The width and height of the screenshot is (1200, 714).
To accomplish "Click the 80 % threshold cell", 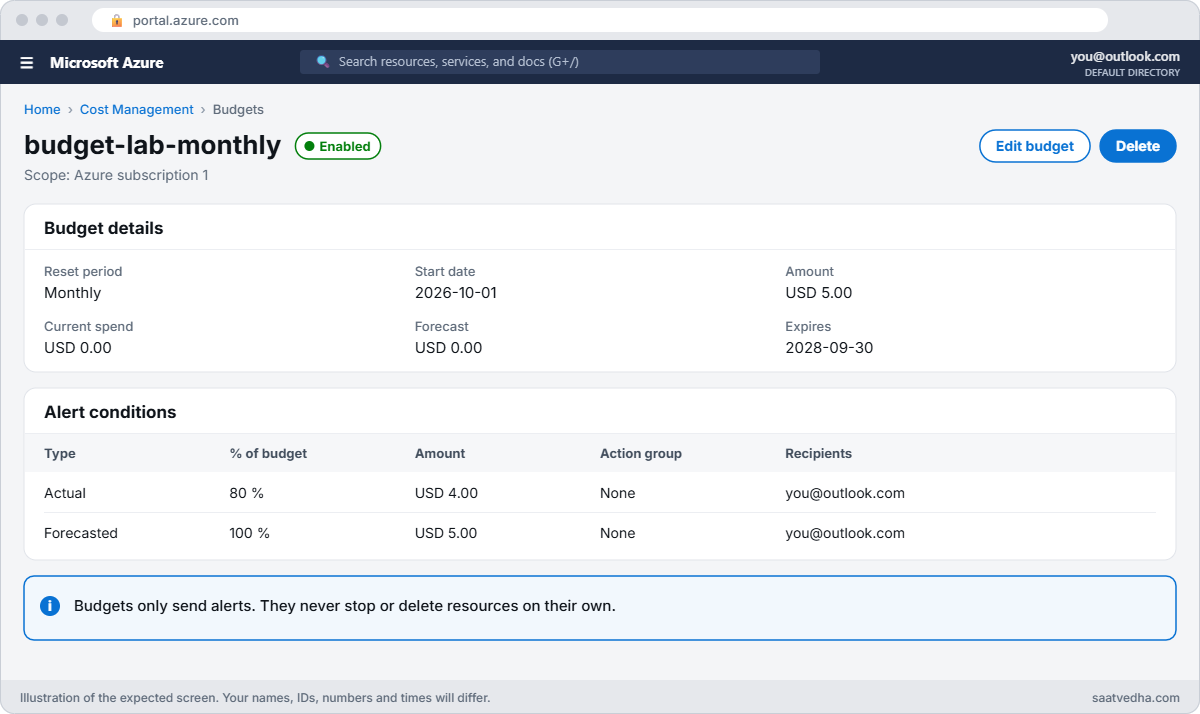I will coord(247,493).
